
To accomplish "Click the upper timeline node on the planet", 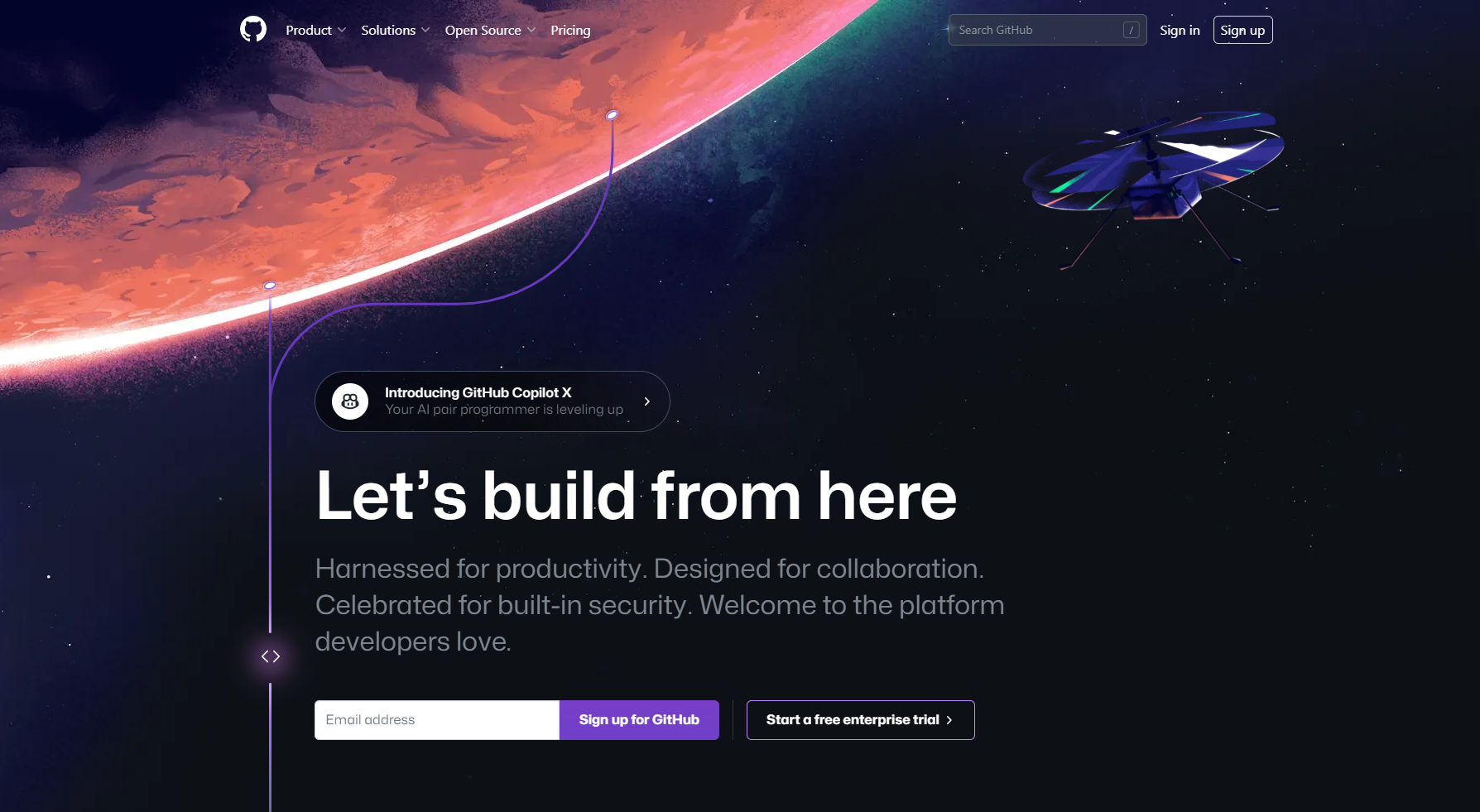I will [x=613, y=115].
